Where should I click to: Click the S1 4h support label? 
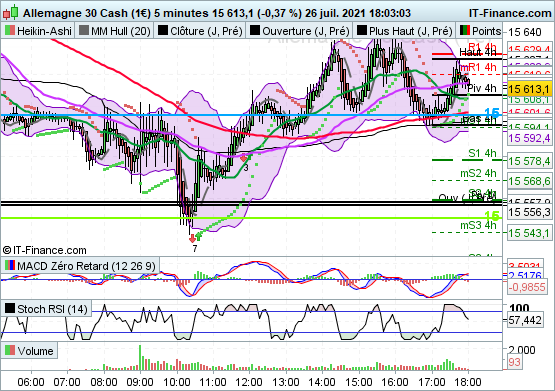(482, 153)
